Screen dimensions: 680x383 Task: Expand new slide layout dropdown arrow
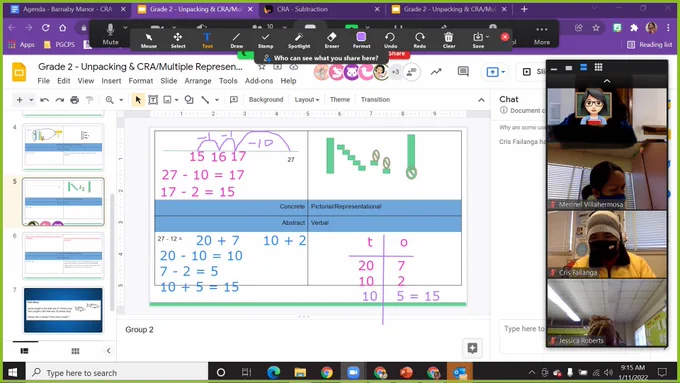click(31, 100)
